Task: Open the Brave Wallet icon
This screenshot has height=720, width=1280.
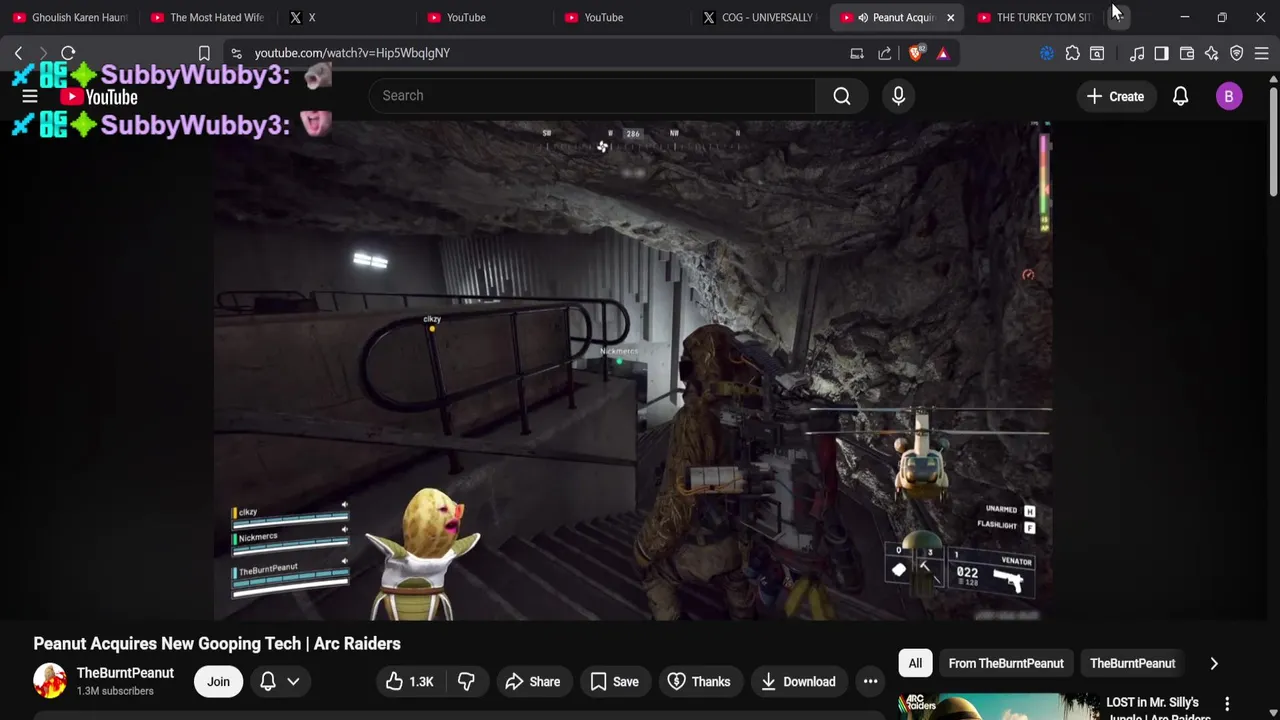Action: (1187, 53)
